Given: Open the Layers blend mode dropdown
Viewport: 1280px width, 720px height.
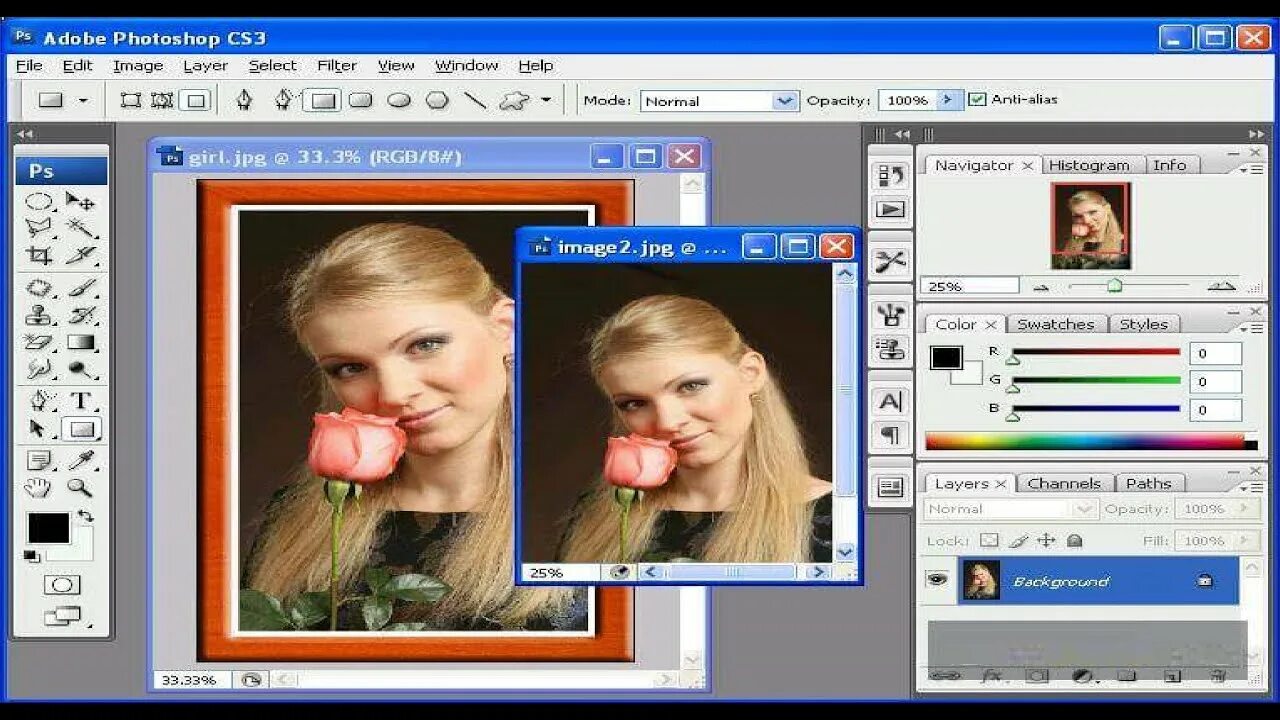Looking at the screenshot, I should 1010,509.
